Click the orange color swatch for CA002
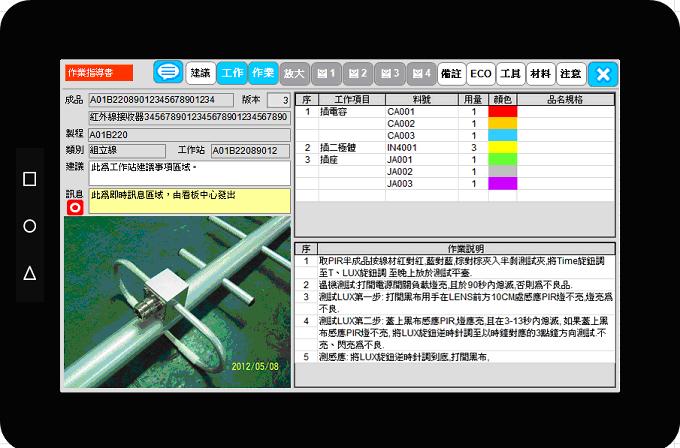The width and height of the screenshot is (680, 448). tap(503, 124)
